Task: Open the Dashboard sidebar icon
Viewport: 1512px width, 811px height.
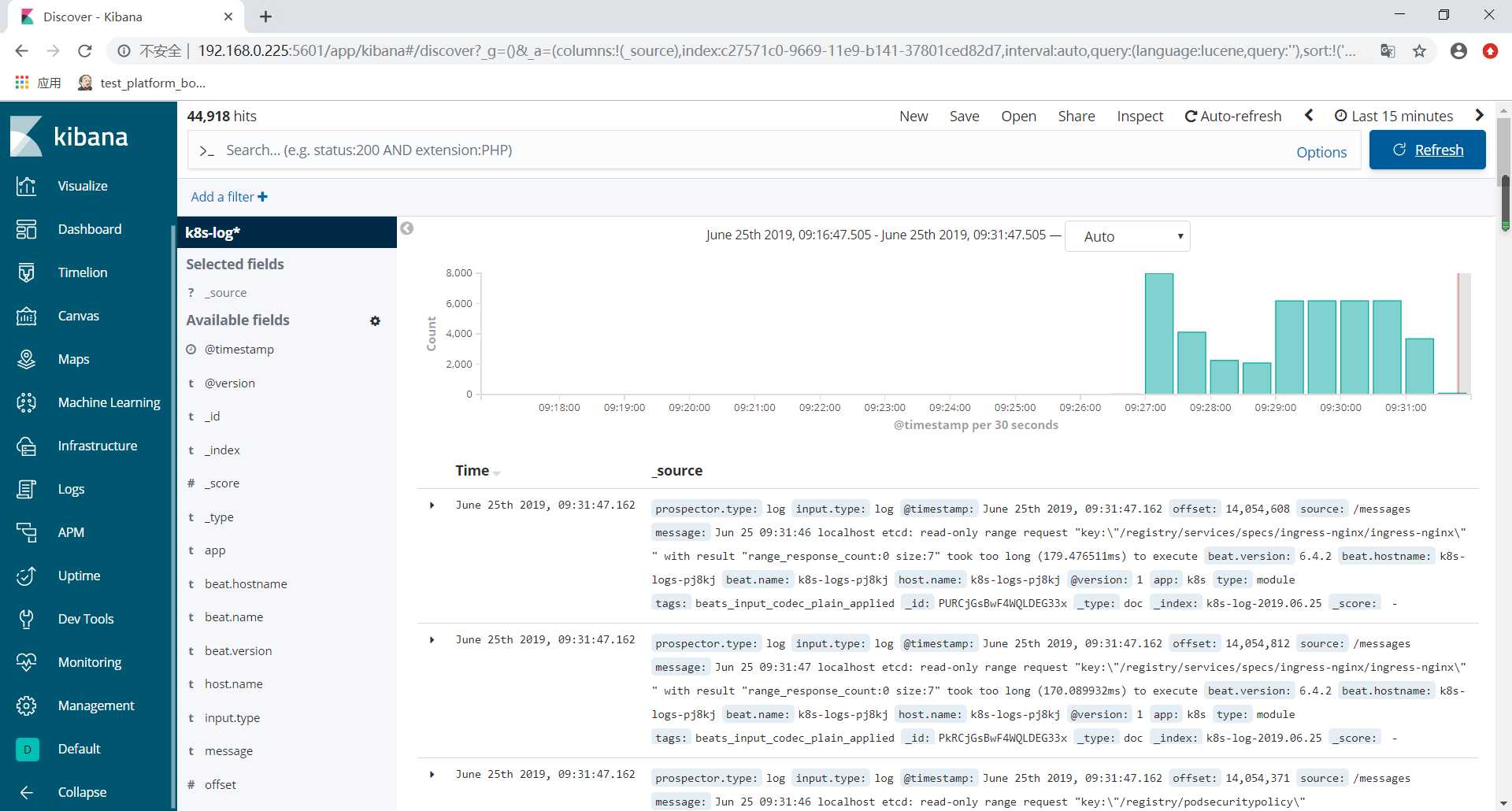Action: click(x=26, y=229)
